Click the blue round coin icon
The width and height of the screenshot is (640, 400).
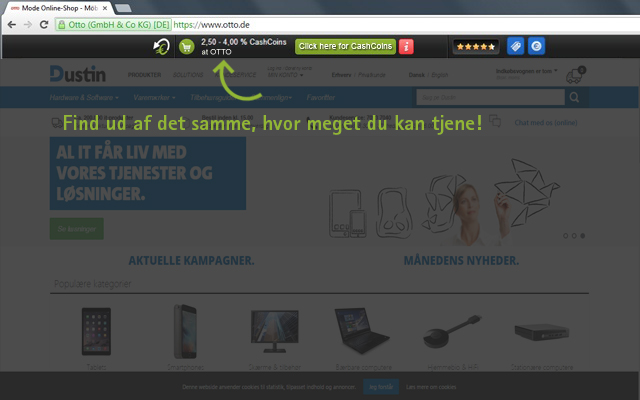point(536,46)
